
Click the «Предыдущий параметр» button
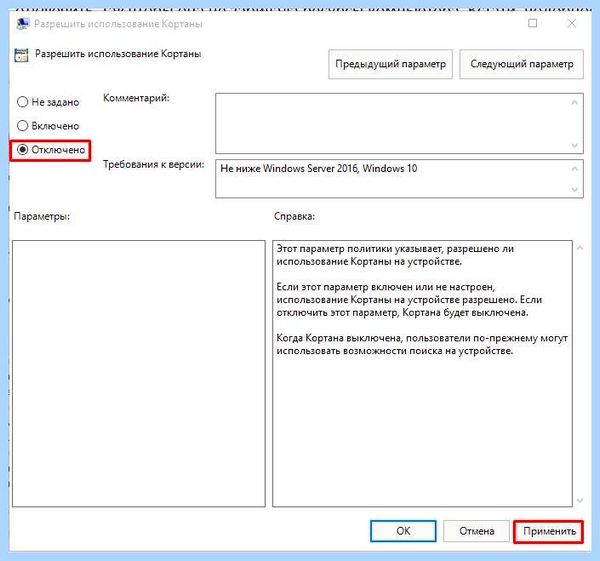click(390, 64)
